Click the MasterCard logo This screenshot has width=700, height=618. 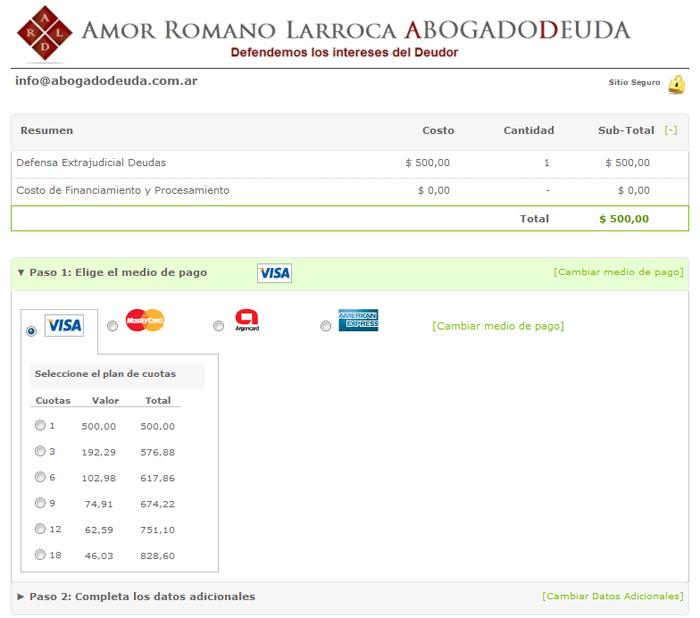point(145,320)
